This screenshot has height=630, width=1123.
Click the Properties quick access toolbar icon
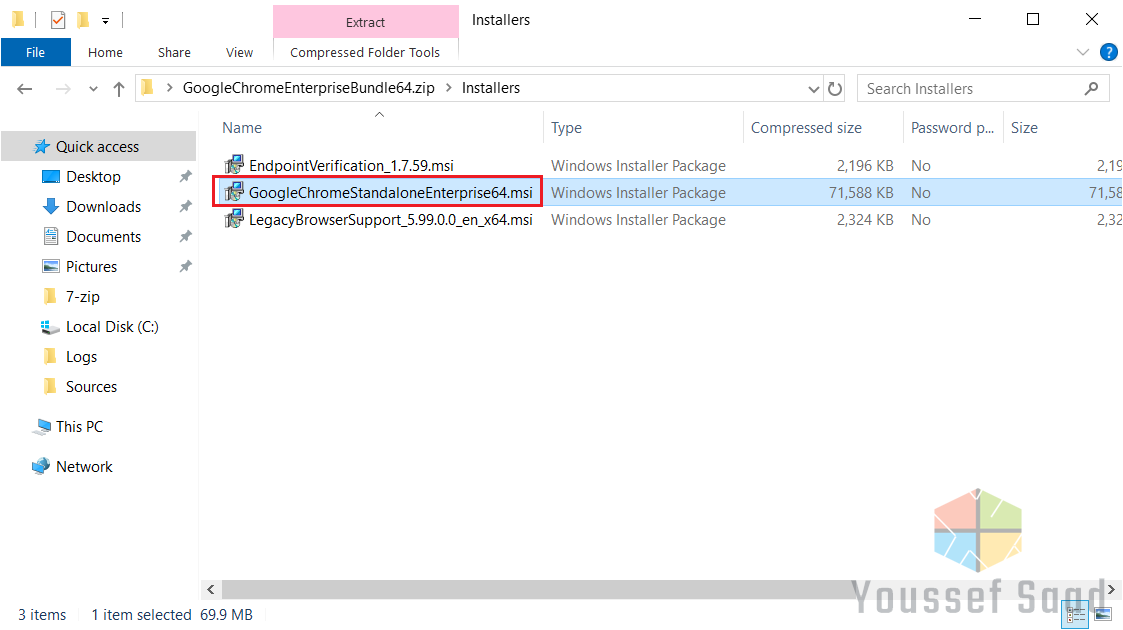(x=58, y=20)
